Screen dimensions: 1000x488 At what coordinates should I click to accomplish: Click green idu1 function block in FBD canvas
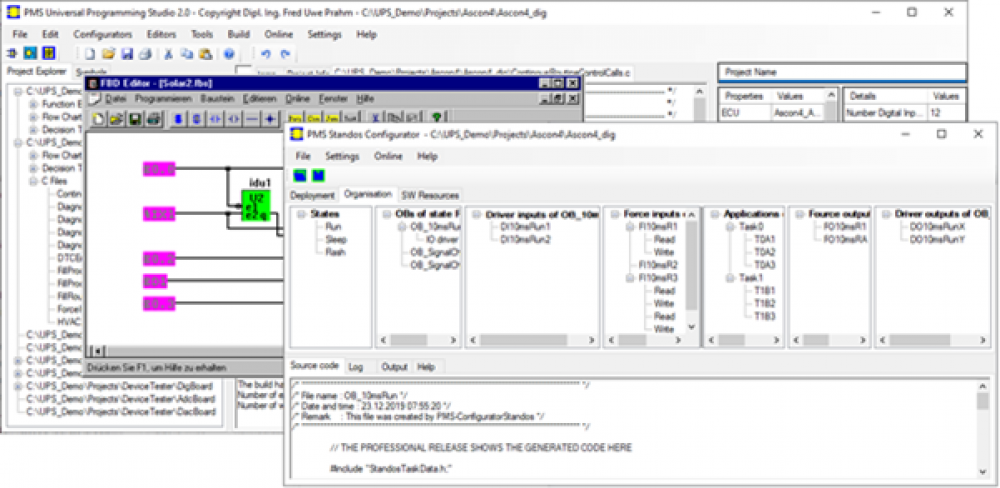pos(256,206)
